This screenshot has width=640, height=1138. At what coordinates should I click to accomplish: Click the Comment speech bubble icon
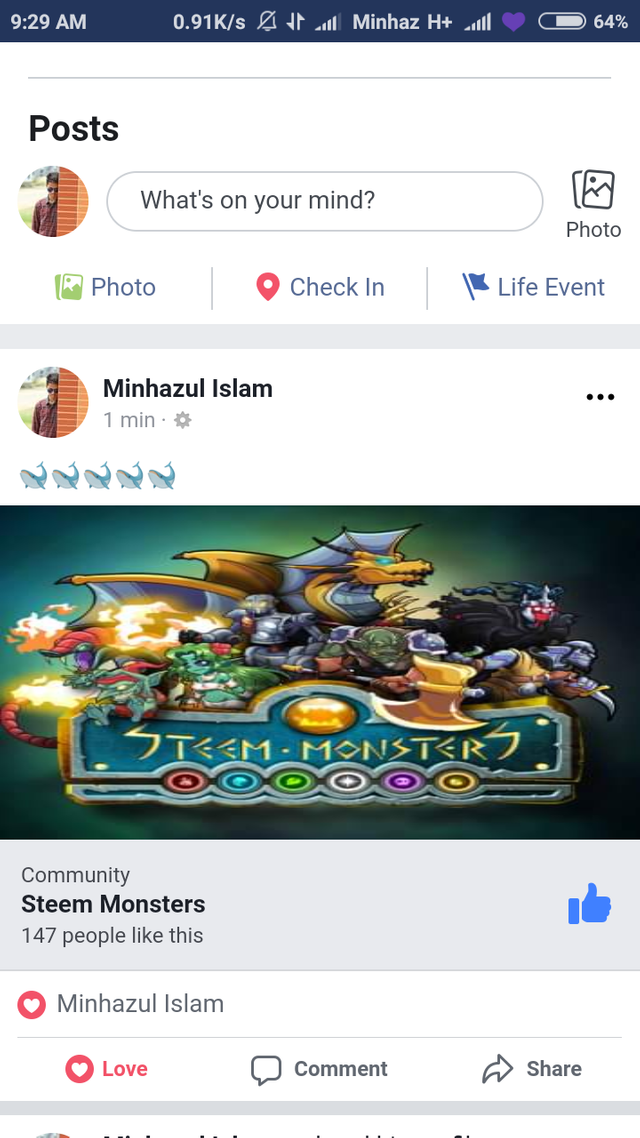click(x=266, y=1070)
